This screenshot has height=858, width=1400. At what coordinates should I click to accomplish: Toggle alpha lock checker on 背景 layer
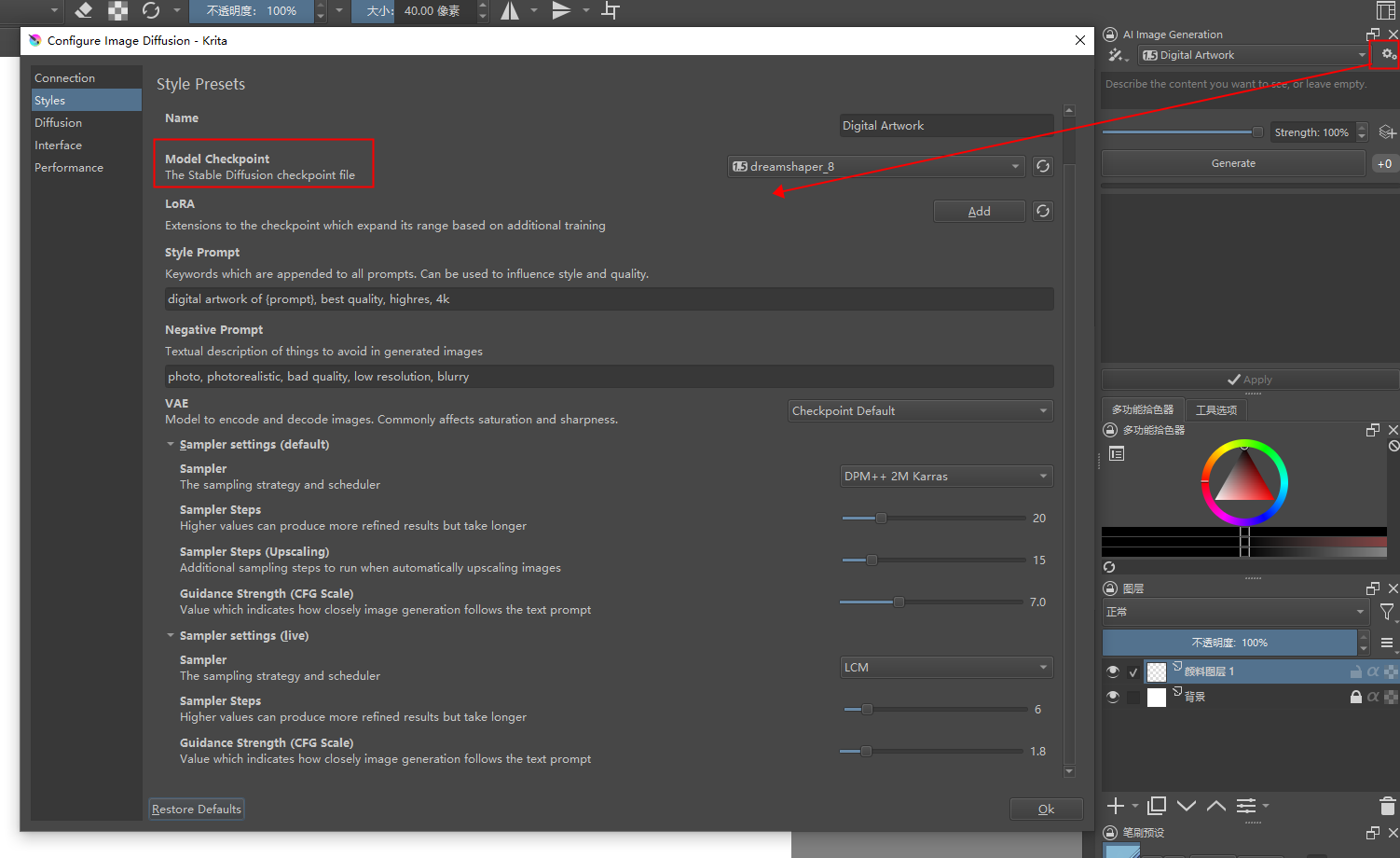(1390, 697)
